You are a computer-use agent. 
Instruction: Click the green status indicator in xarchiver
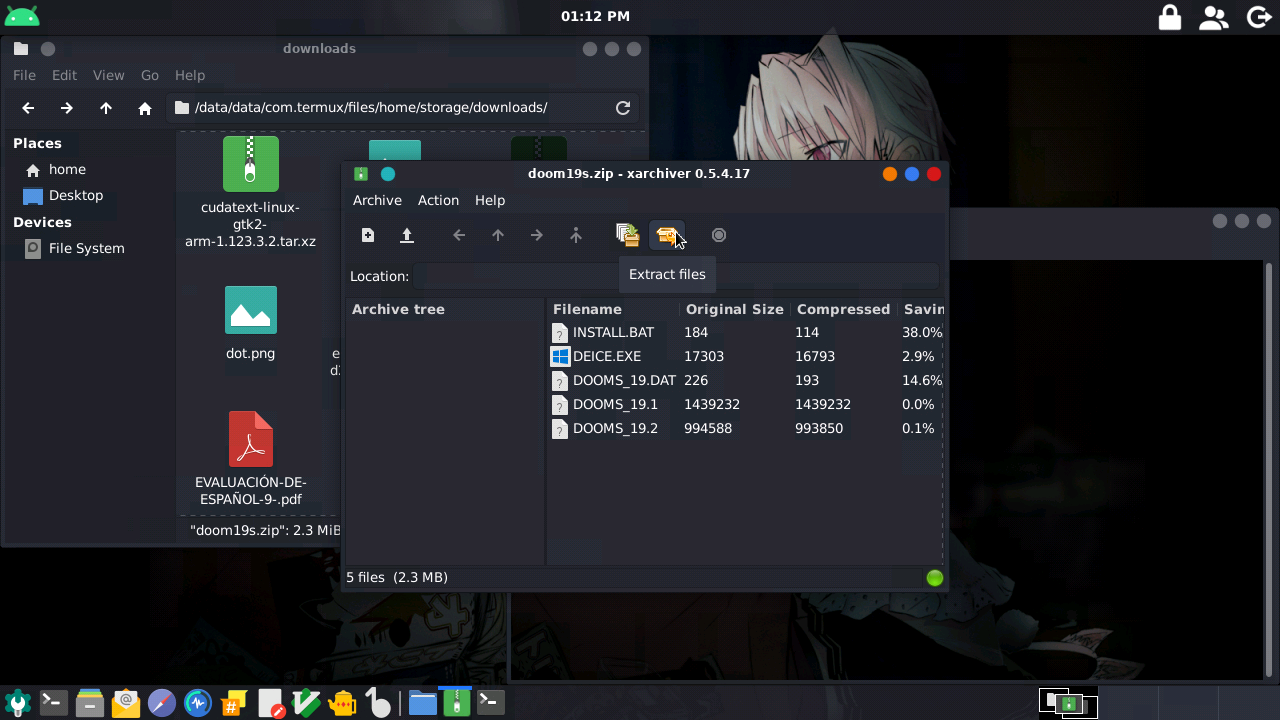(x=935, y=577)
